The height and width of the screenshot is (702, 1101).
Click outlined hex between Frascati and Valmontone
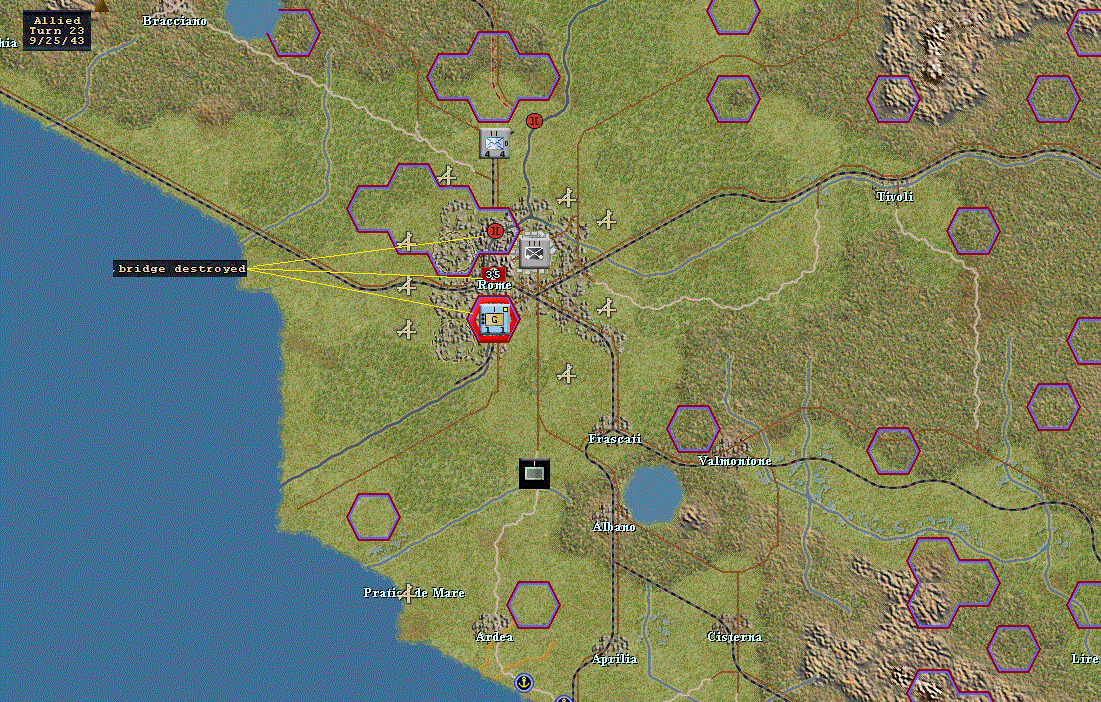(693, 429)
